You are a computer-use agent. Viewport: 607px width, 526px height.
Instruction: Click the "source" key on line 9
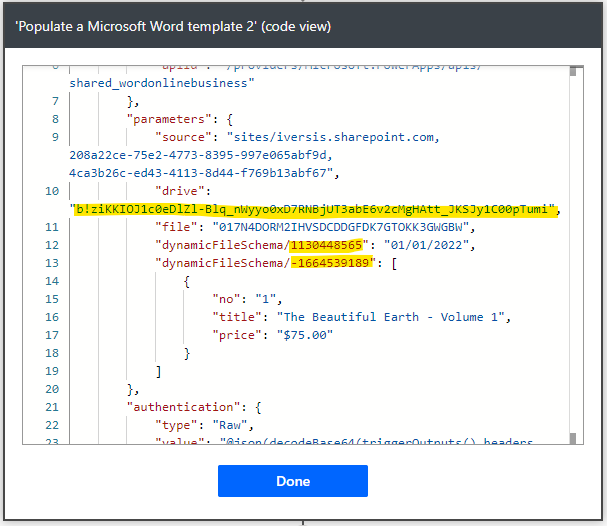pos(183,137)
